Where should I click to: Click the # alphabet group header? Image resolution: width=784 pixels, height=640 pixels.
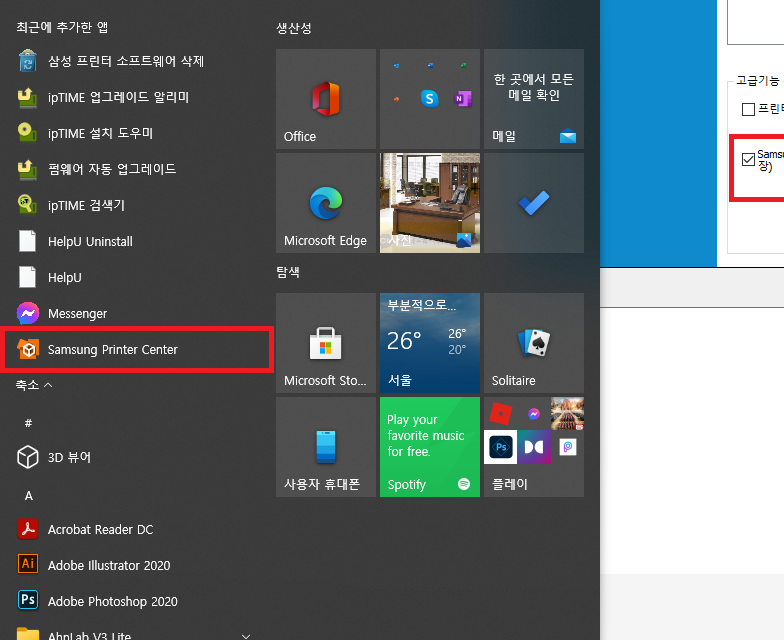28,423
